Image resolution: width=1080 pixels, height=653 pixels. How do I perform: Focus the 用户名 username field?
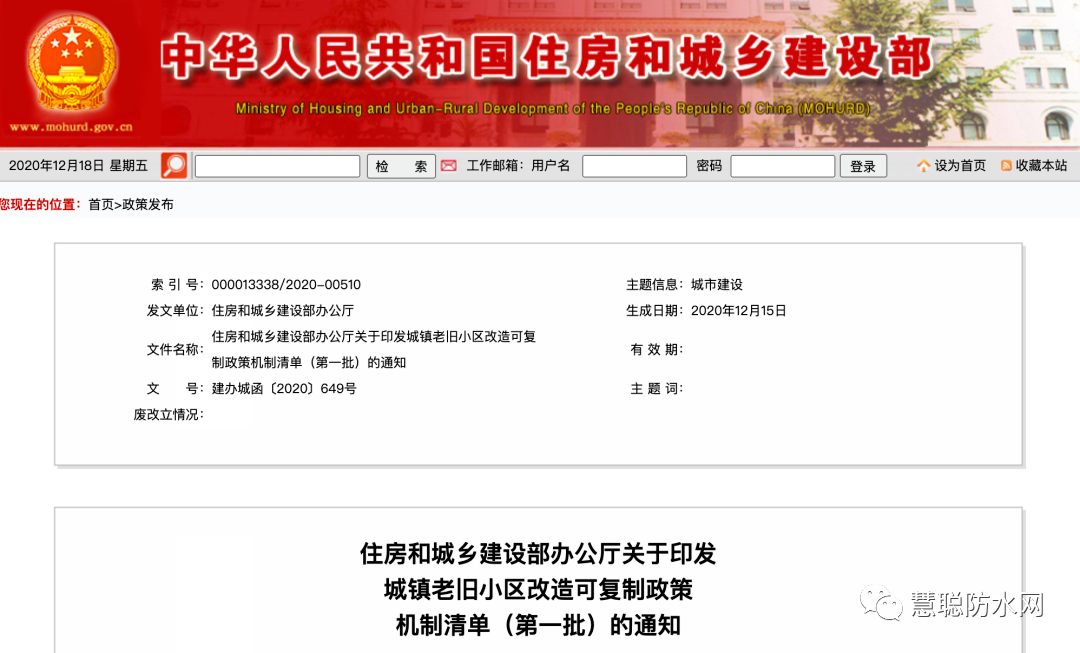click(x=634, y=166)
